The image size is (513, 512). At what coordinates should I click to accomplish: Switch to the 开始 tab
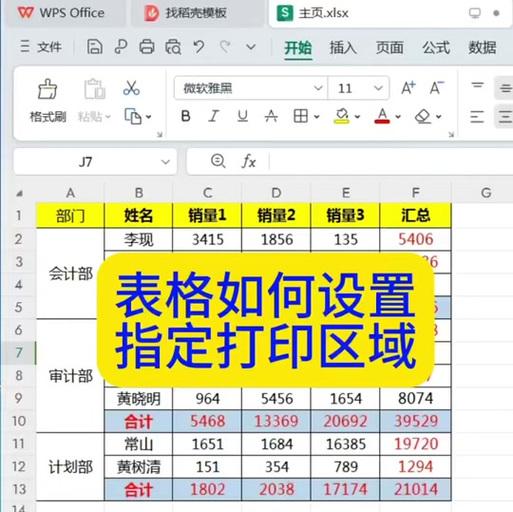[x=298, y=48]
